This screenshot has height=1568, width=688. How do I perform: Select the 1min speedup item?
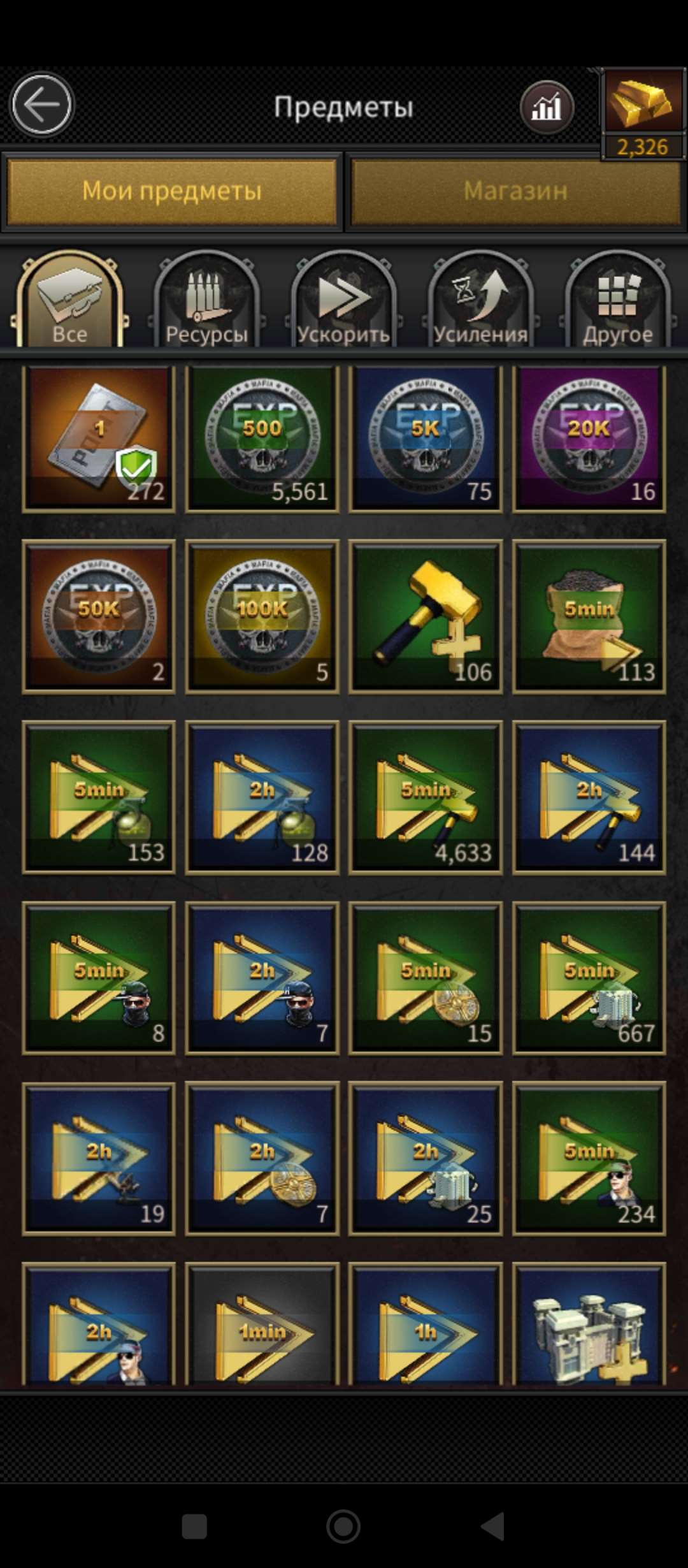pyautogui.click(x=262, y=1323)
